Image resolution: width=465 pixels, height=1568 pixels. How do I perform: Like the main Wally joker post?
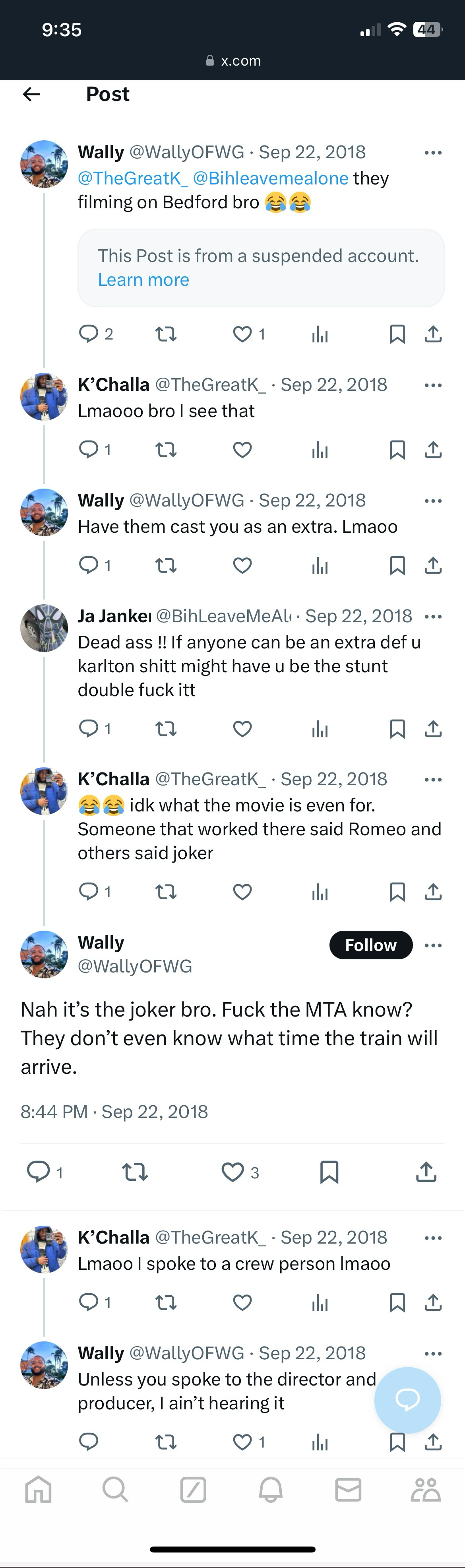coord(232,1172)
